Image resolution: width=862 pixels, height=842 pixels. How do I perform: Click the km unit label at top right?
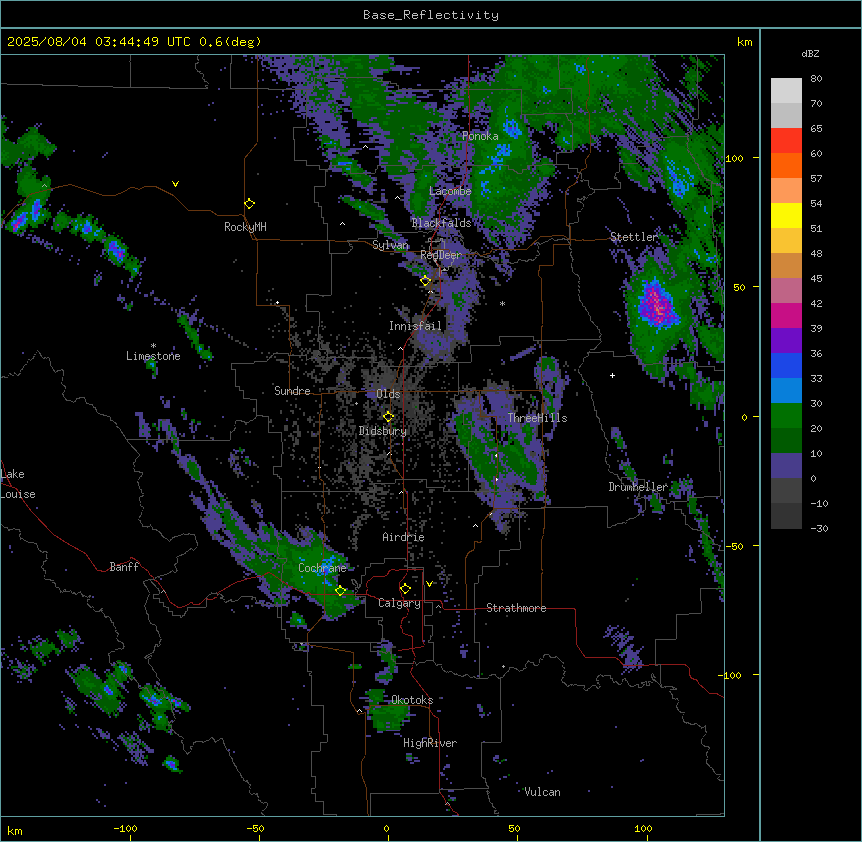tap(745, 42)
